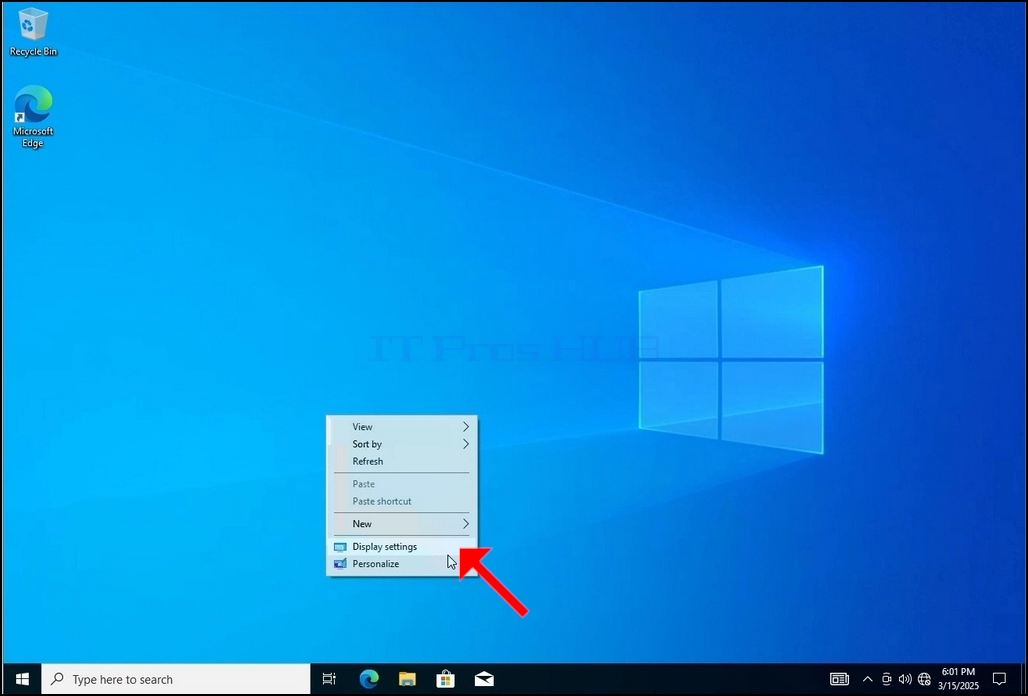The width and height of the screenshot is (1028, 696).
Task: Click the Type here to search box
Action: (176, 679)
